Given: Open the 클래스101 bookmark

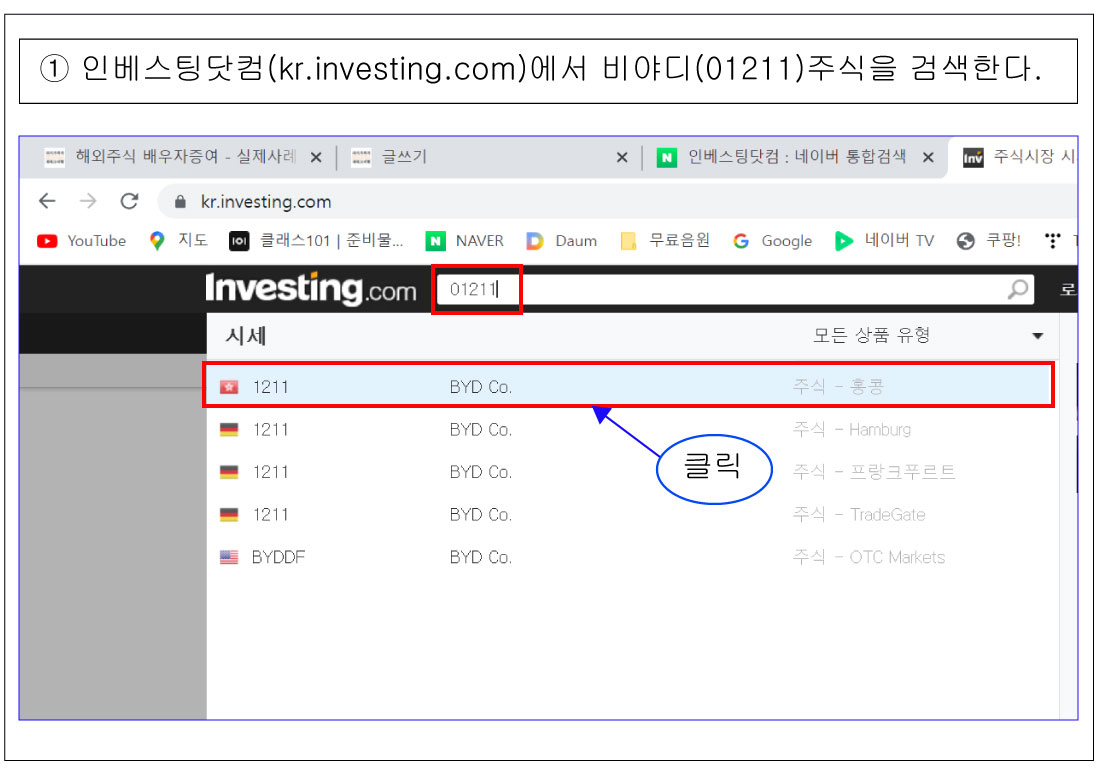Looking at the screenshot, I should (x=316, y=241).
